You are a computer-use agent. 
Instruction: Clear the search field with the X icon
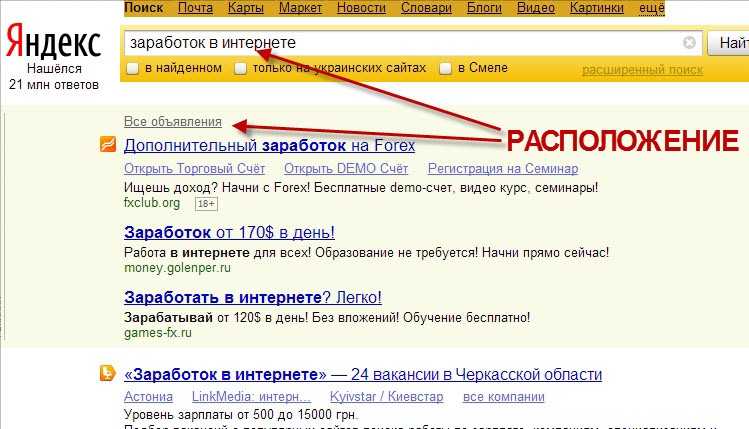tap(689, 43)
